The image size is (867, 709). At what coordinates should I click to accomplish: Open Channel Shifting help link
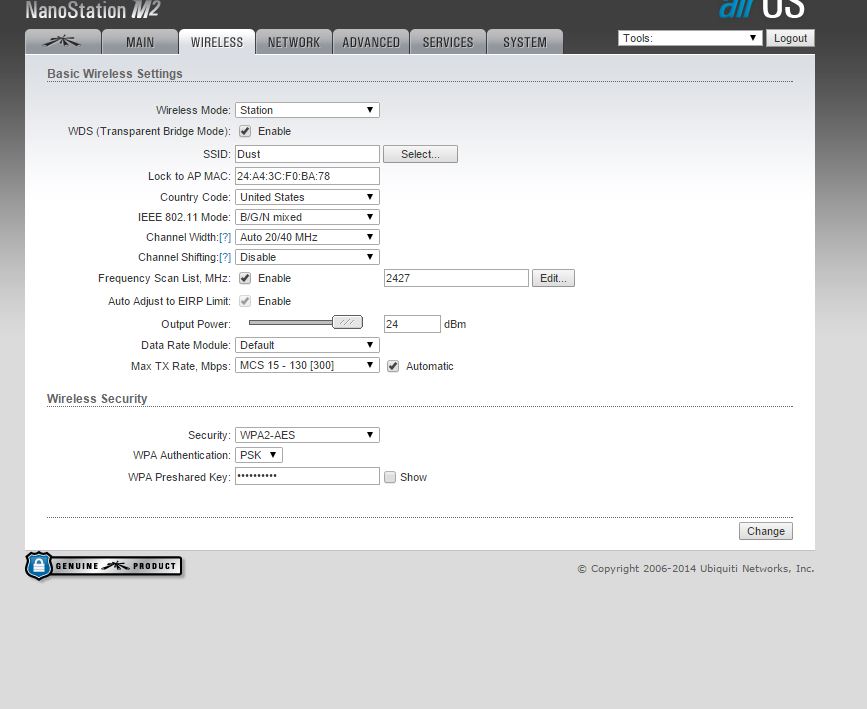tap(225, 257)
